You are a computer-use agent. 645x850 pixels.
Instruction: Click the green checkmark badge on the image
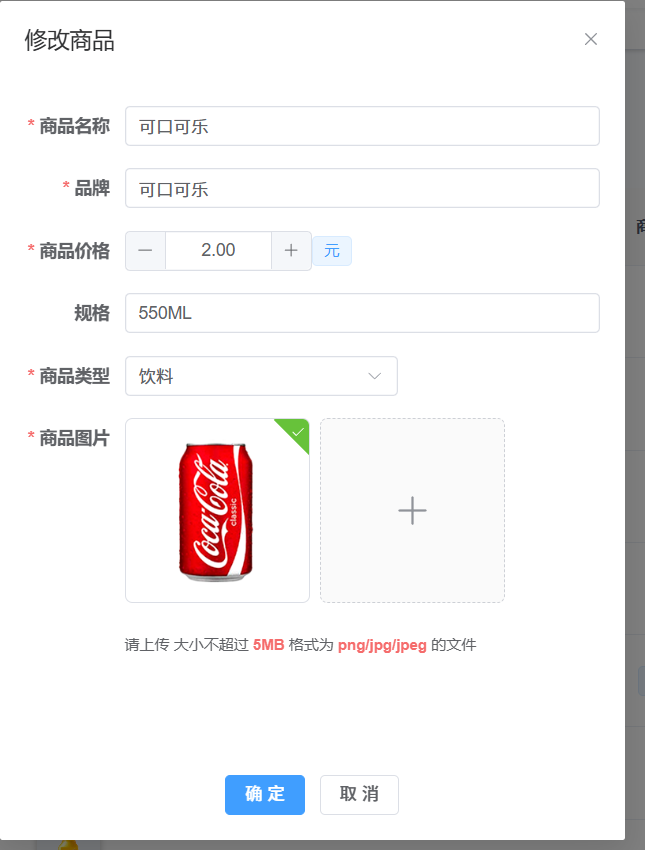[296, 432]
